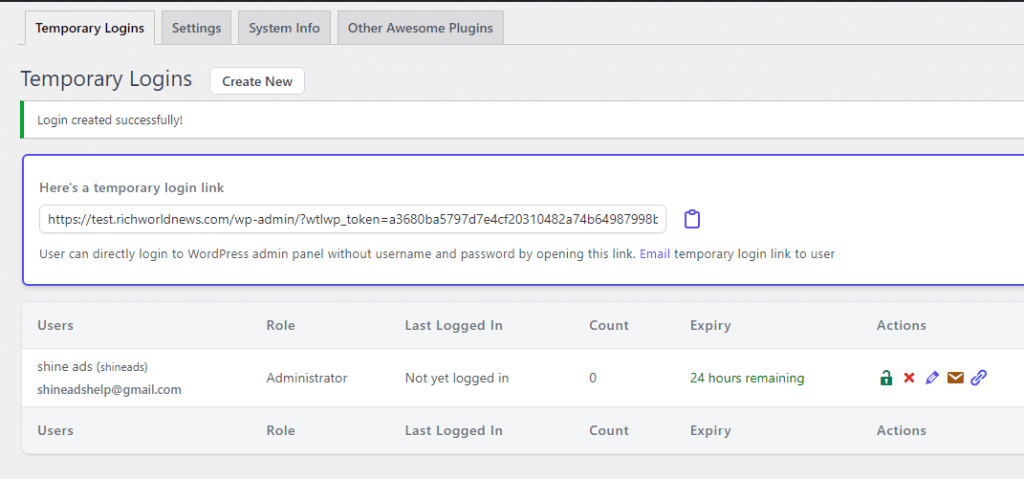Edit the shine ads login with the pencil icon
The image size is (1024, 479).
pos(932,378)
